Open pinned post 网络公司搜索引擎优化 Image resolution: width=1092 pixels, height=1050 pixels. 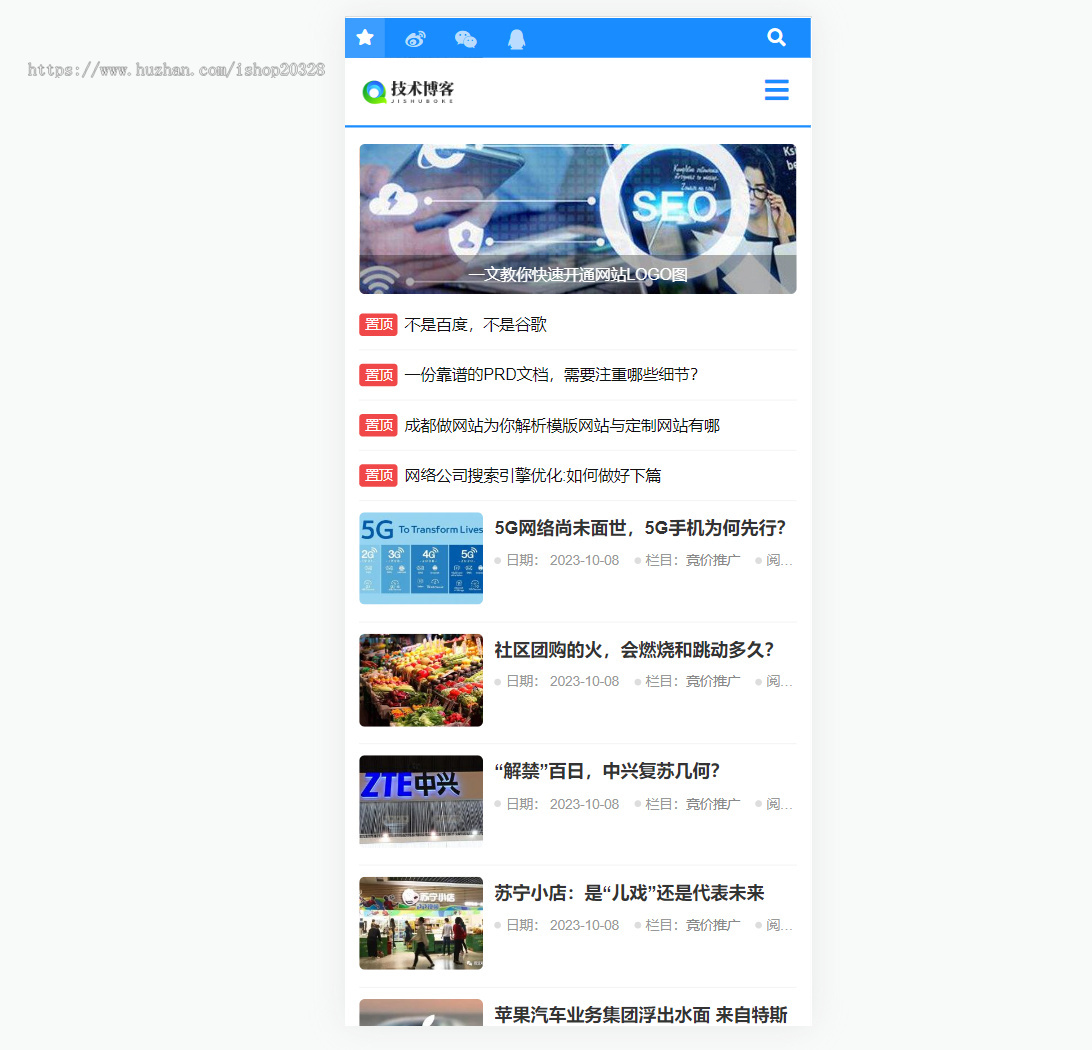[x=533, y=476]
